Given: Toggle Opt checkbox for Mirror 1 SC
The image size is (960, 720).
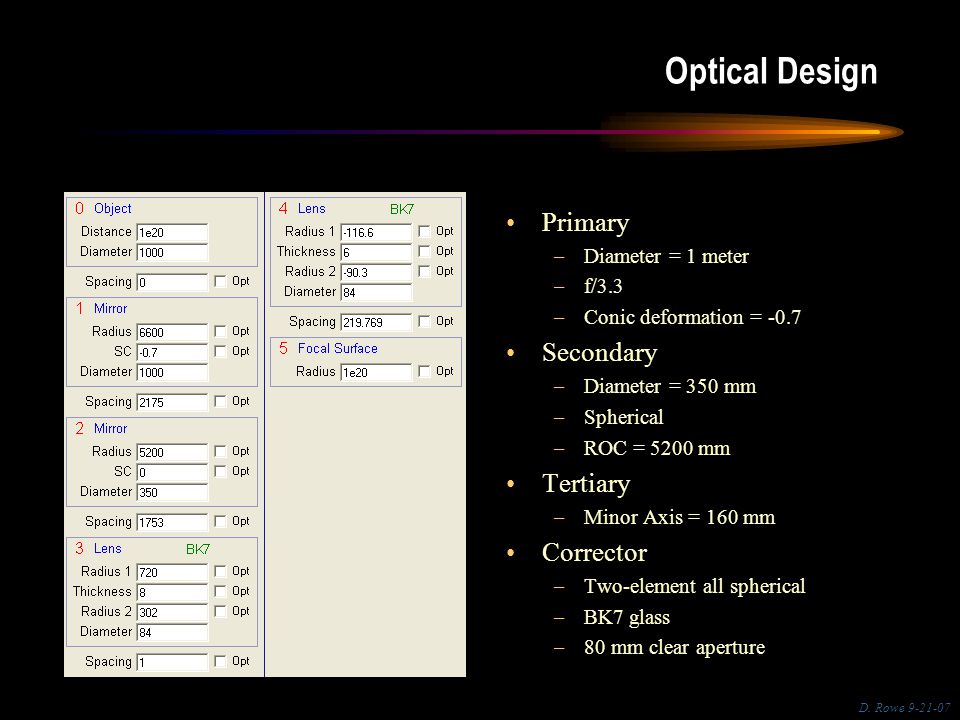Looking at the screenshot, I should [x=220, y=351].
